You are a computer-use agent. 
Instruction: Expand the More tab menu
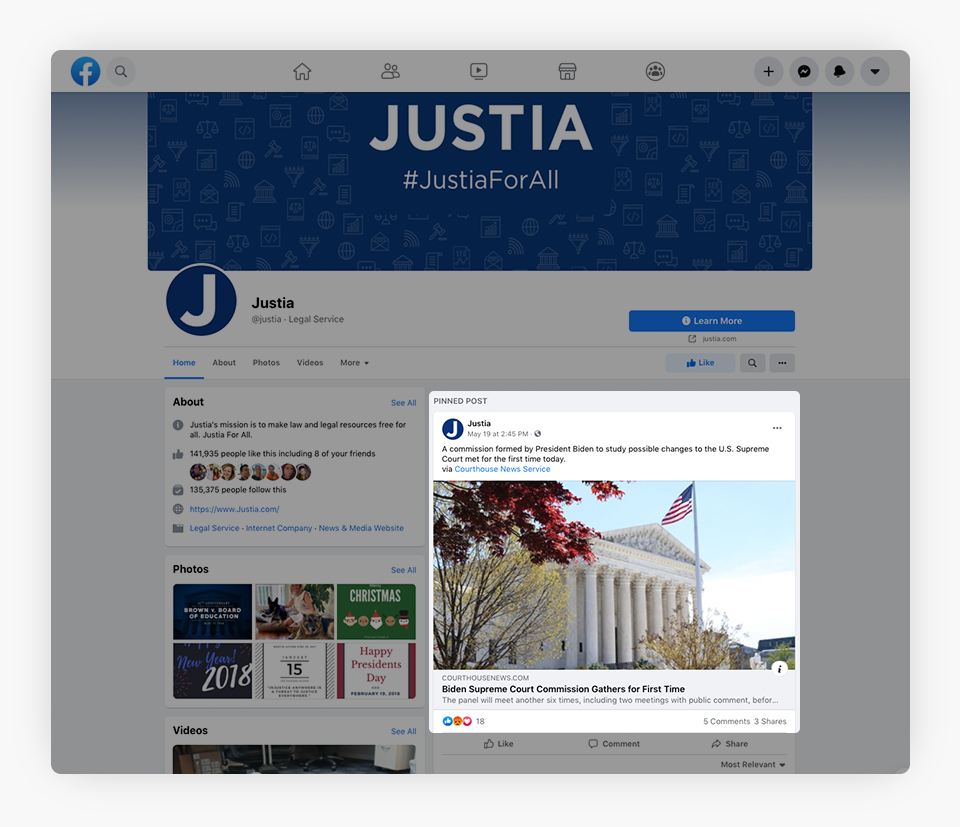354,363
